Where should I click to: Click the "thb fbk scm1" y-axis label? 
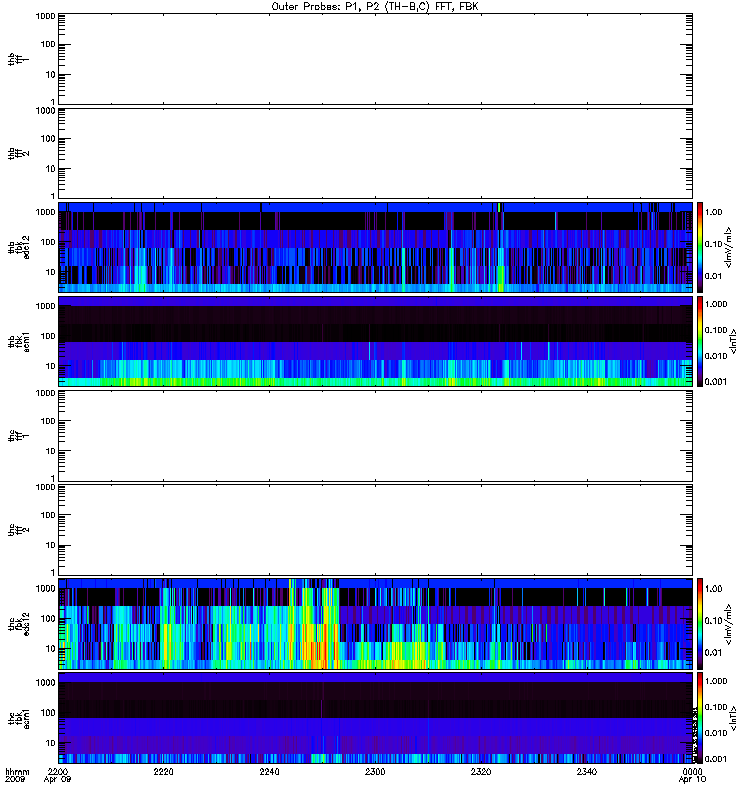[19, 342]
